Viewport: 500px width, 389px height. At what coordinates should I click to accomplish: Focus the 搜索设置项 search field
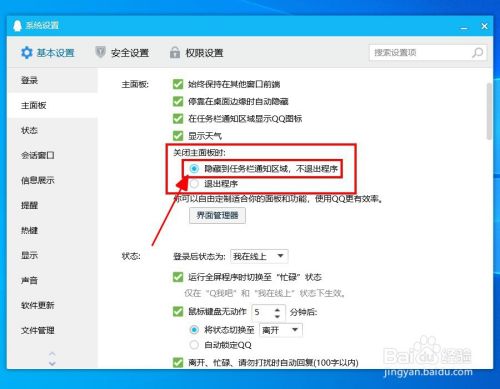(428, 53)
